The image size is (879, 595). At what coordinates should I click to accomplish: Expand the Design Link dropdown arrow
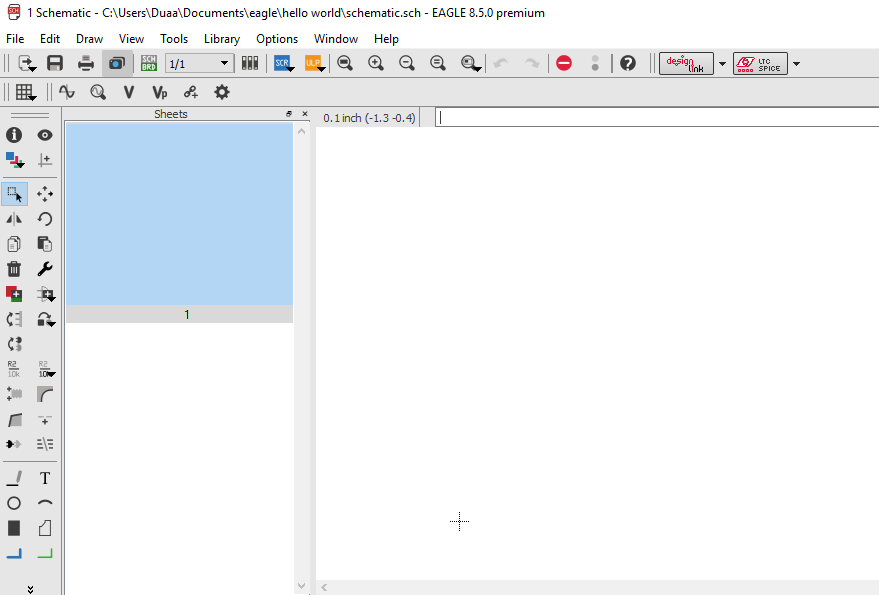[x=722, y=64]
